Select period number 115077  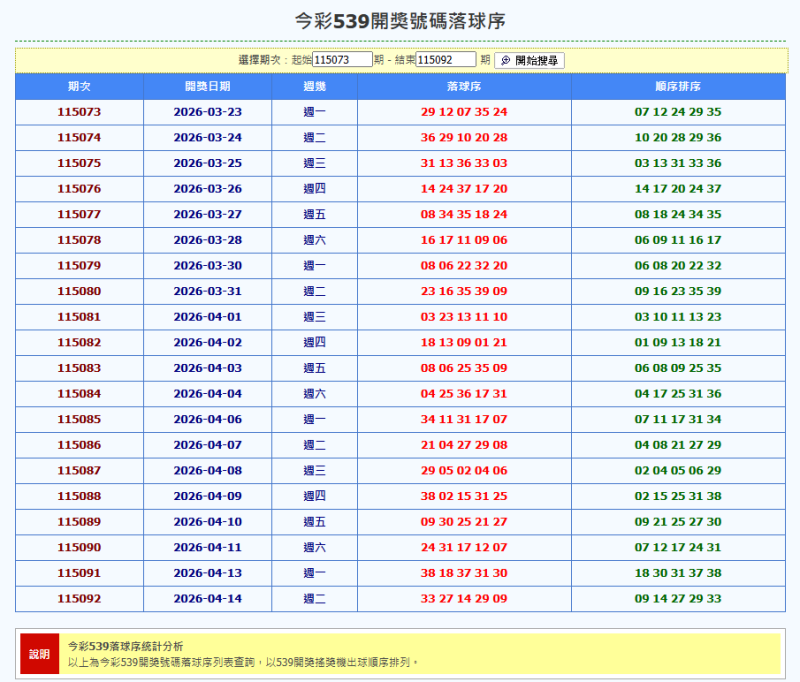pyautogui.click(x=79, y=214)
